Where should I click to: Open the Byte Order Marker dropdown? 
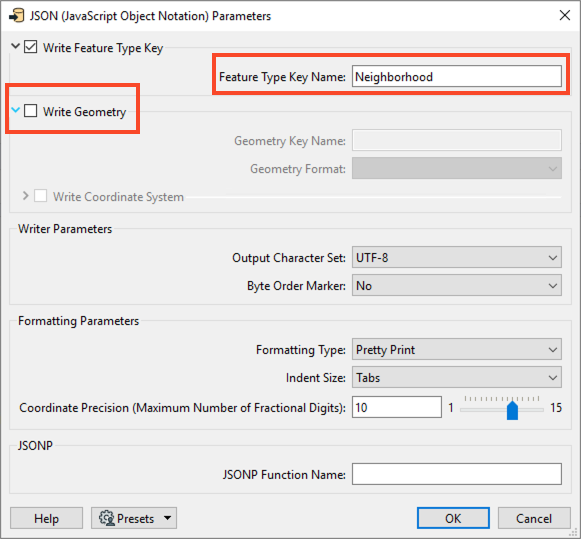point(456,285)
